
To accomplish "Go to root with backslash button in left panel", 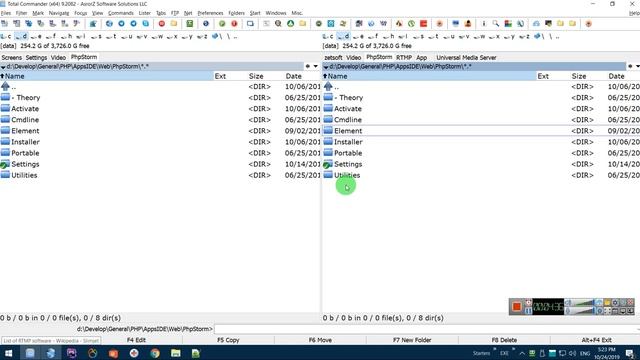I will [229, 36].
